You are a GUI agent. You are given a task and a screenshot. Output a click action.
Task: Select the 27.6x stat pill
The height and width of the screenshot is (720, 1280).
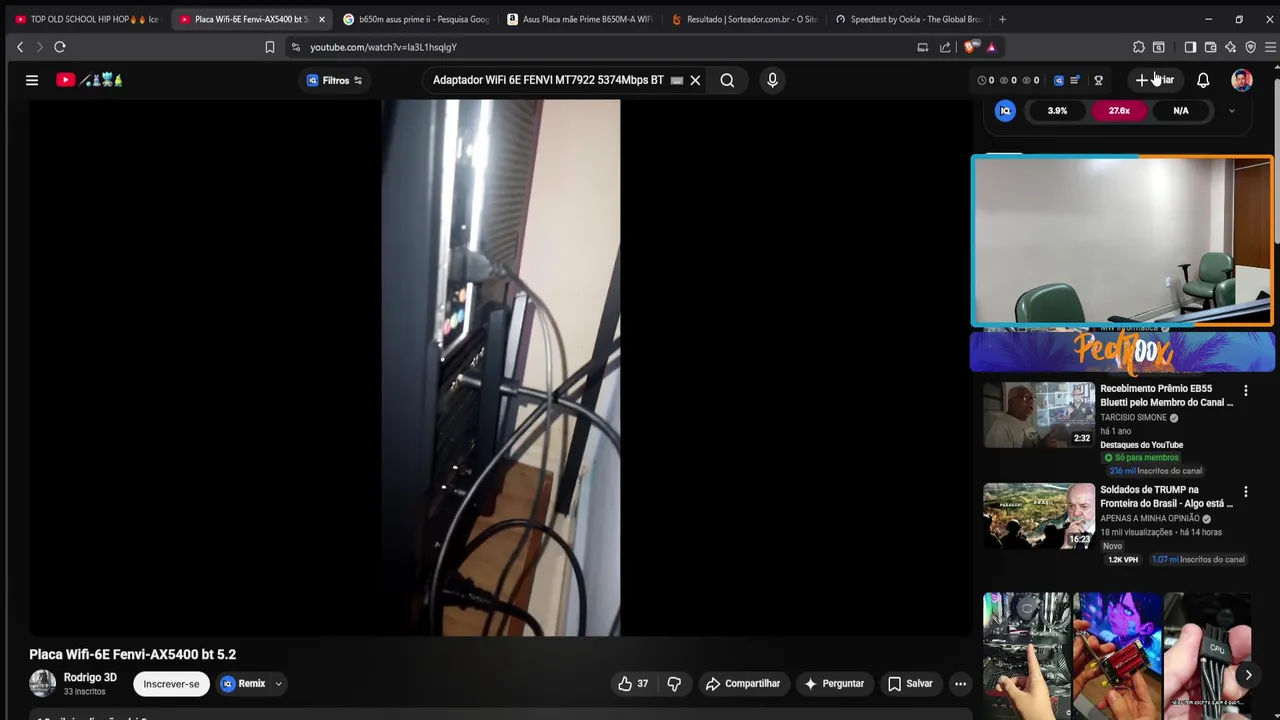(1119, 111)
